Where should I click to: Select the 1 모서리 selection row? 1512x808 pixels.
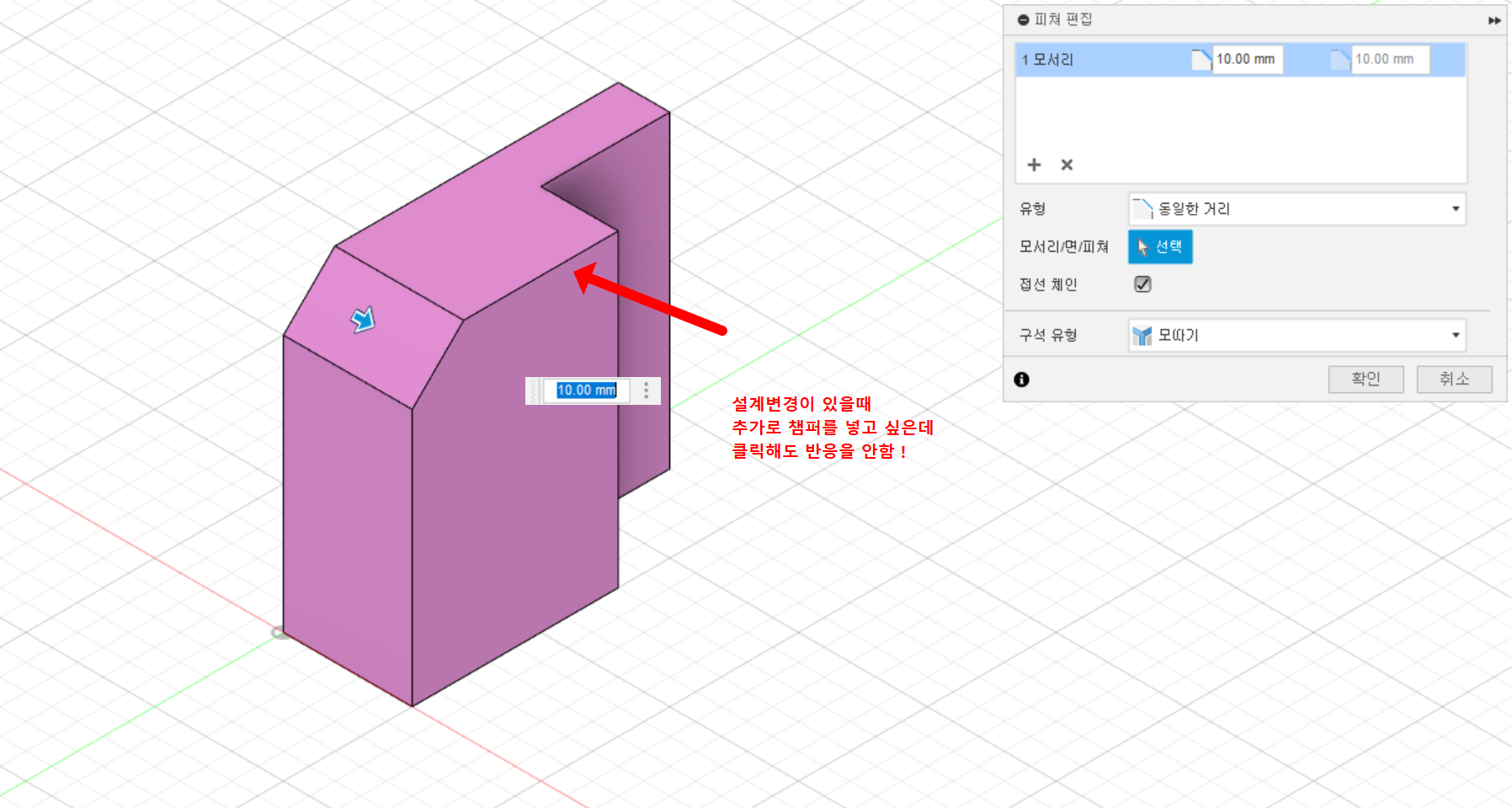tap(1240, 60)
